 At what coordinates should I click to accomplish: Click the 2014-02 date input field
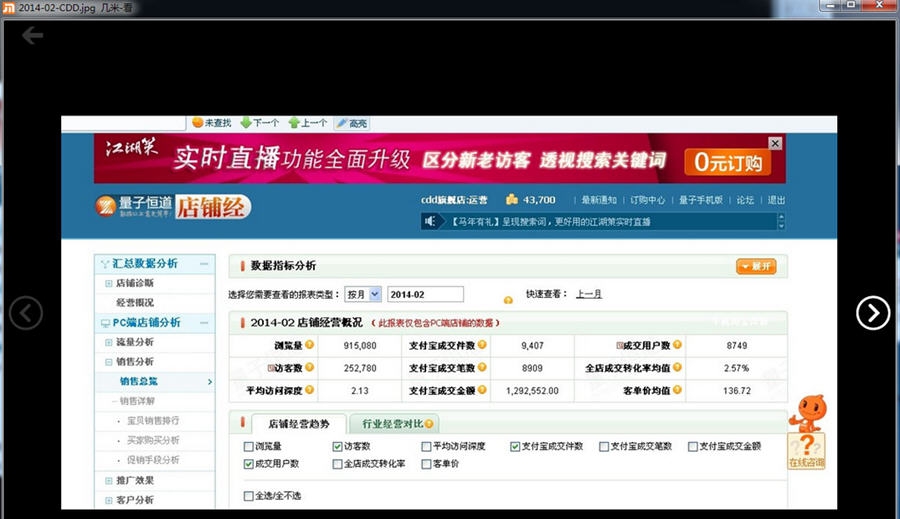[x=425, y=295]
